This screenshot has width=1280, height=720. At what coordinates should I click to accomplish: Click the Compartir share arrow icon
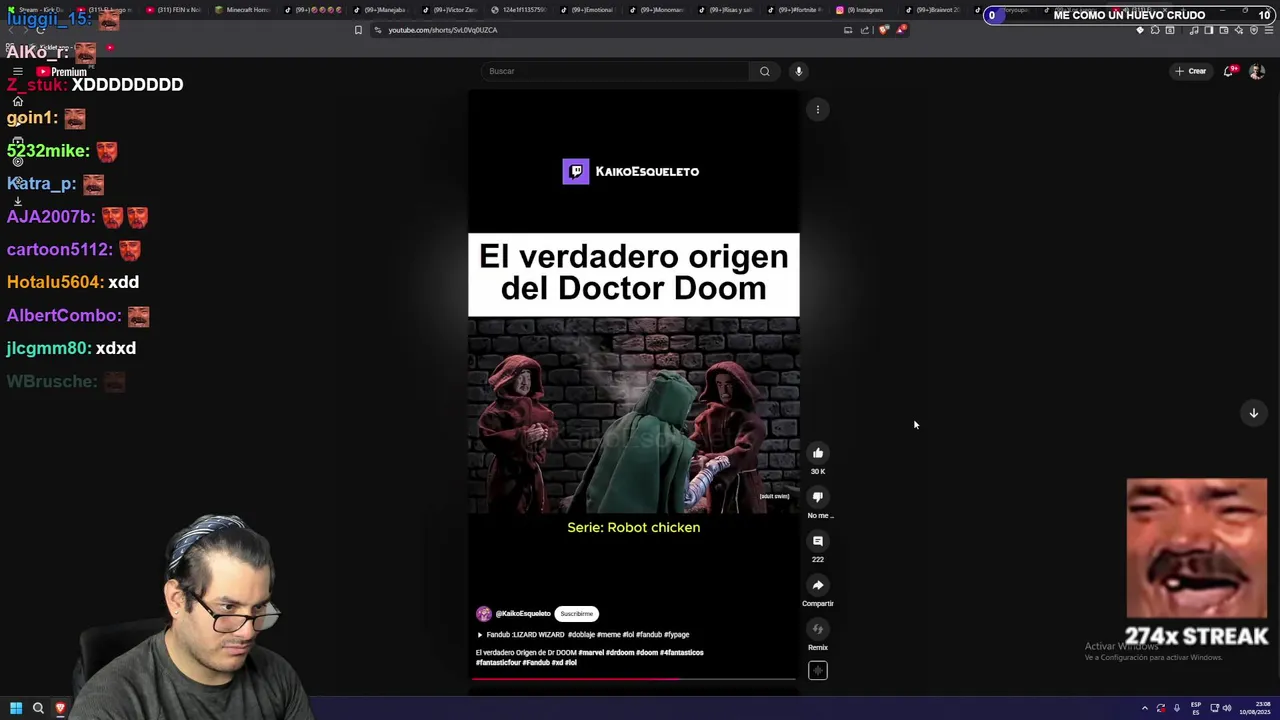coord(818,585)
